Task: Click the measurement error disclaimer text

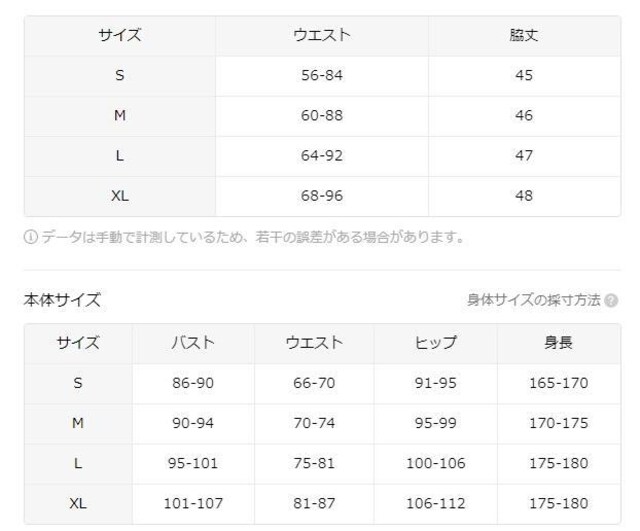Action: tap(253, 237)
